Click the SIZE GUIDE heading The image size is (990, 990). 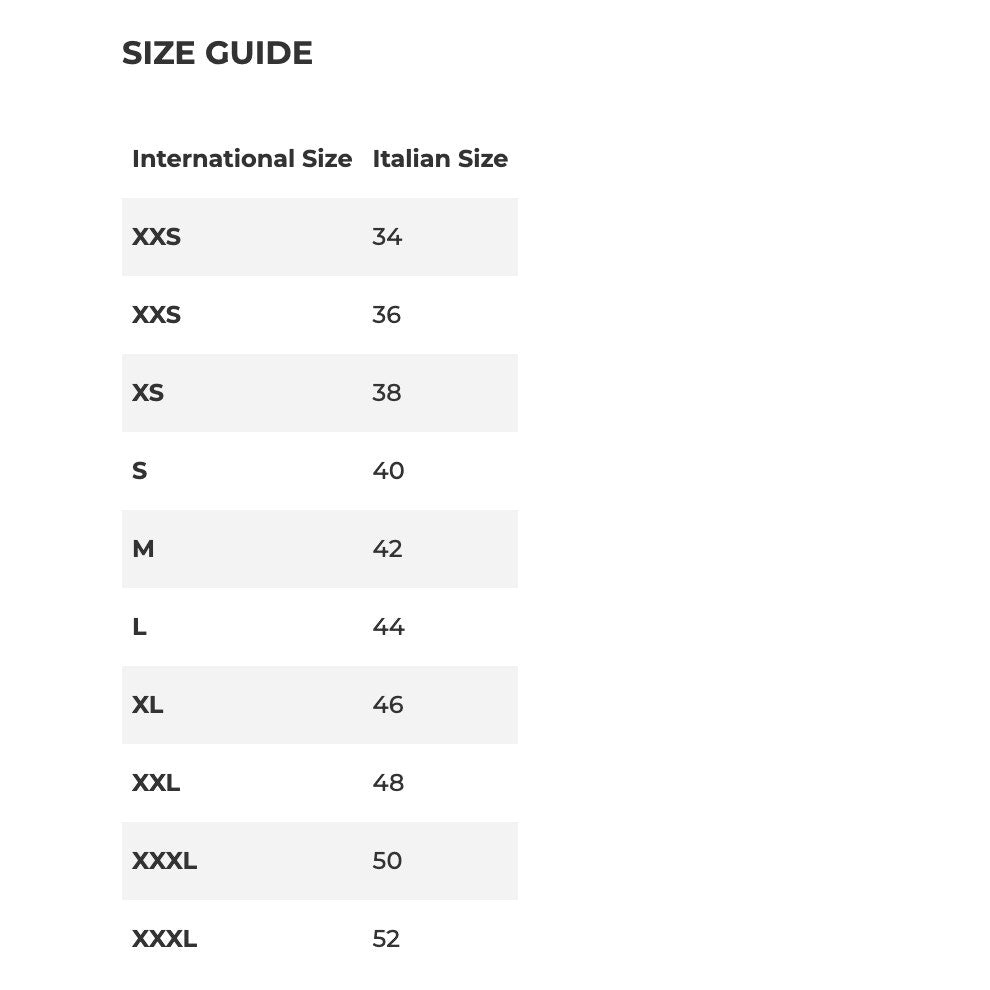tap(217, 53)
